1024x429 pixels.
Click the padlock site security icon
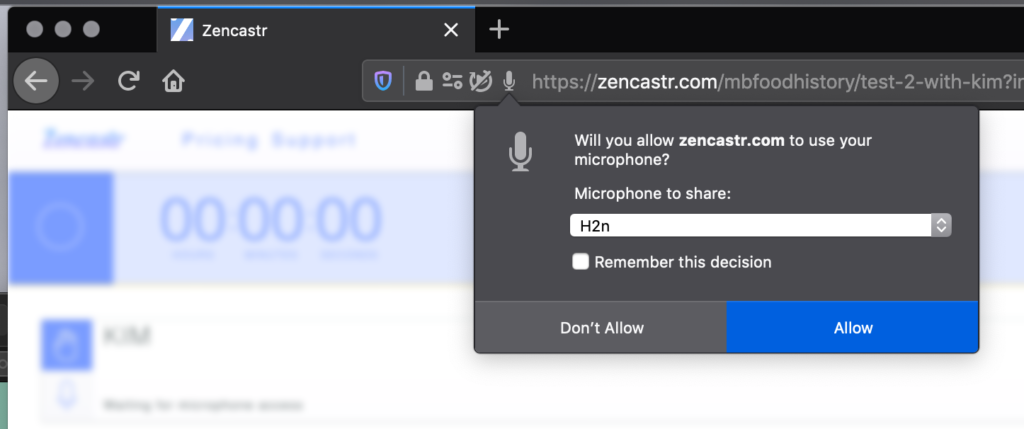pos(423,81)
